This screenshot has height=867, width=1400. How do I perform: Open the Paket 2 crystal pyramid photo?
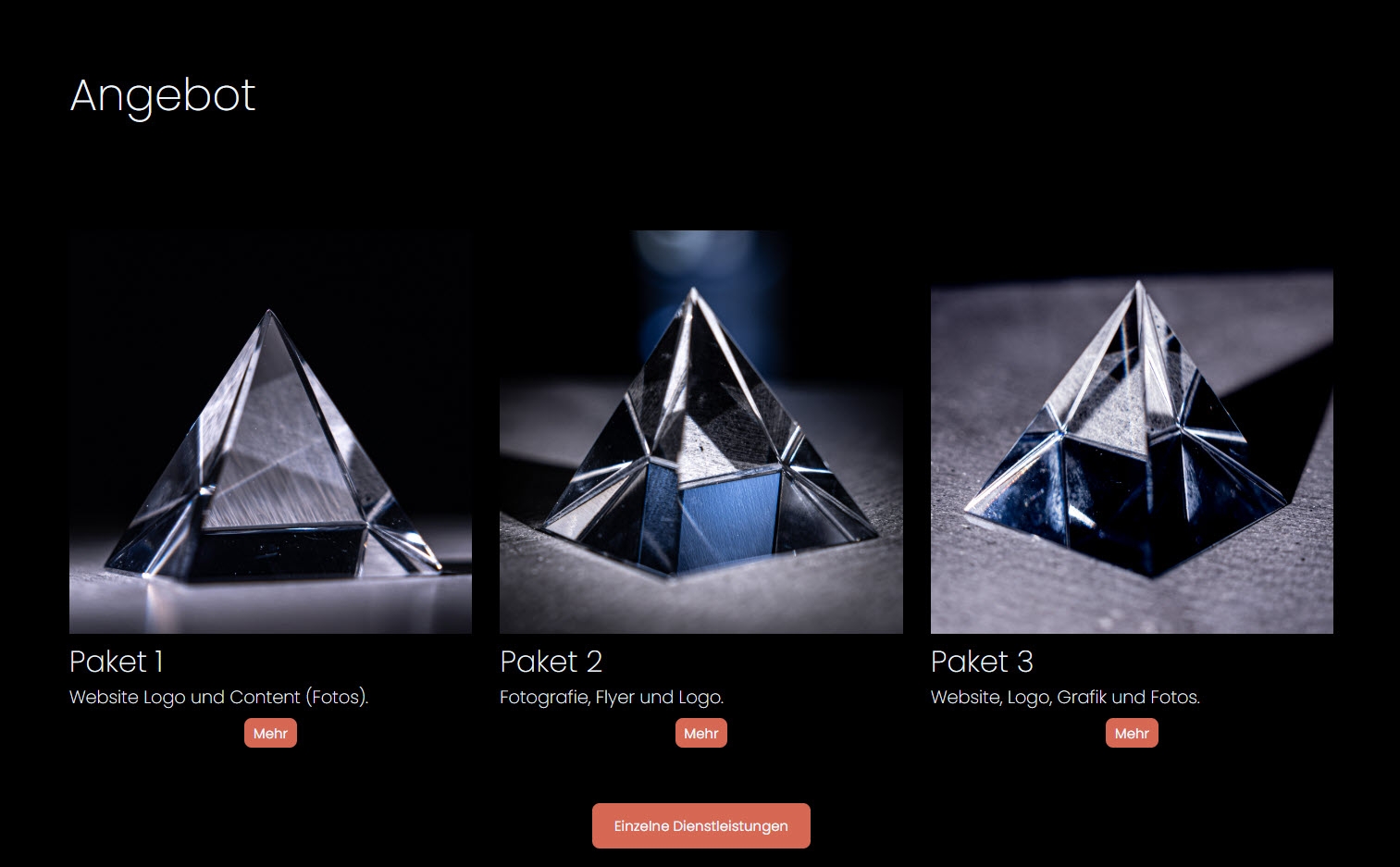coord(701,432)
